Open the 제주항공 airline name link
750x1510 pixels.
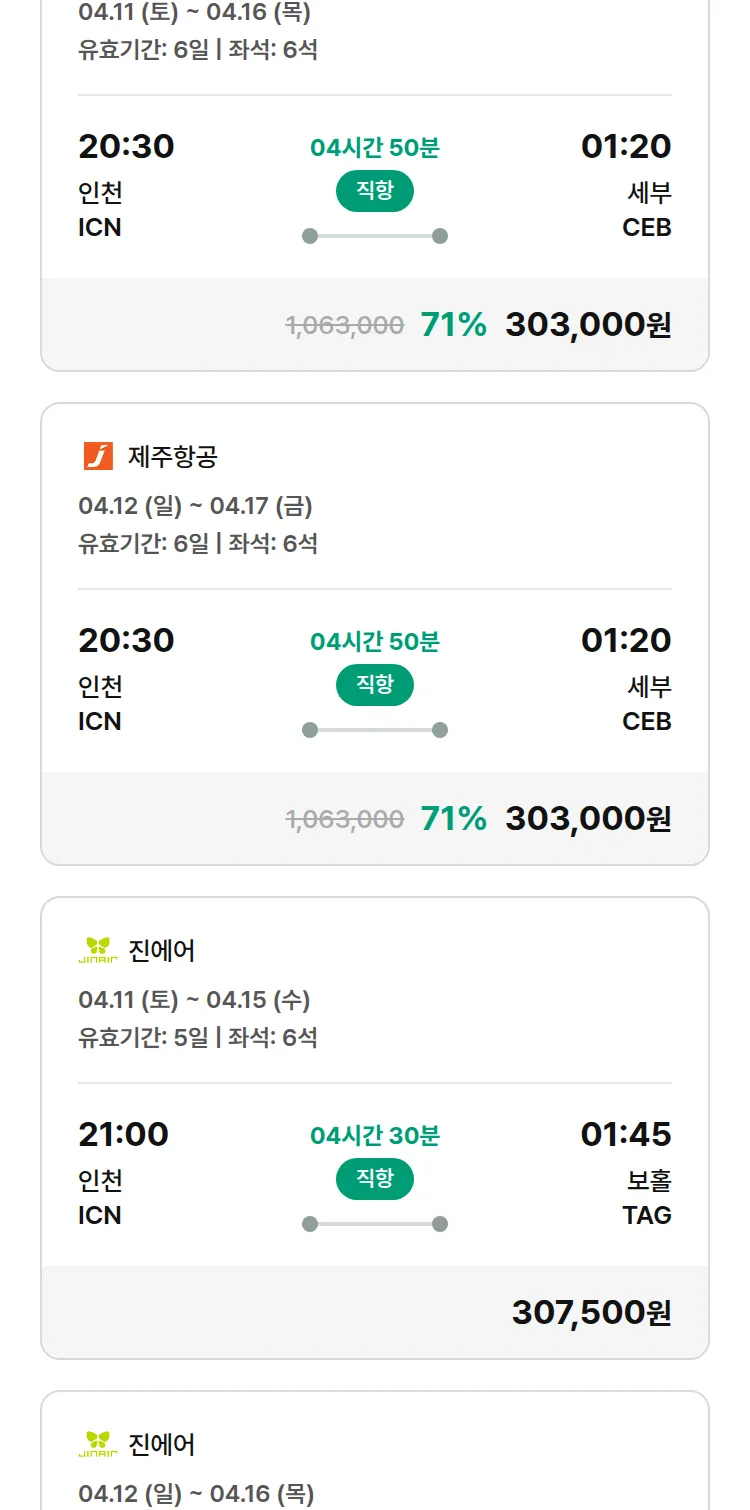[173, 457]
